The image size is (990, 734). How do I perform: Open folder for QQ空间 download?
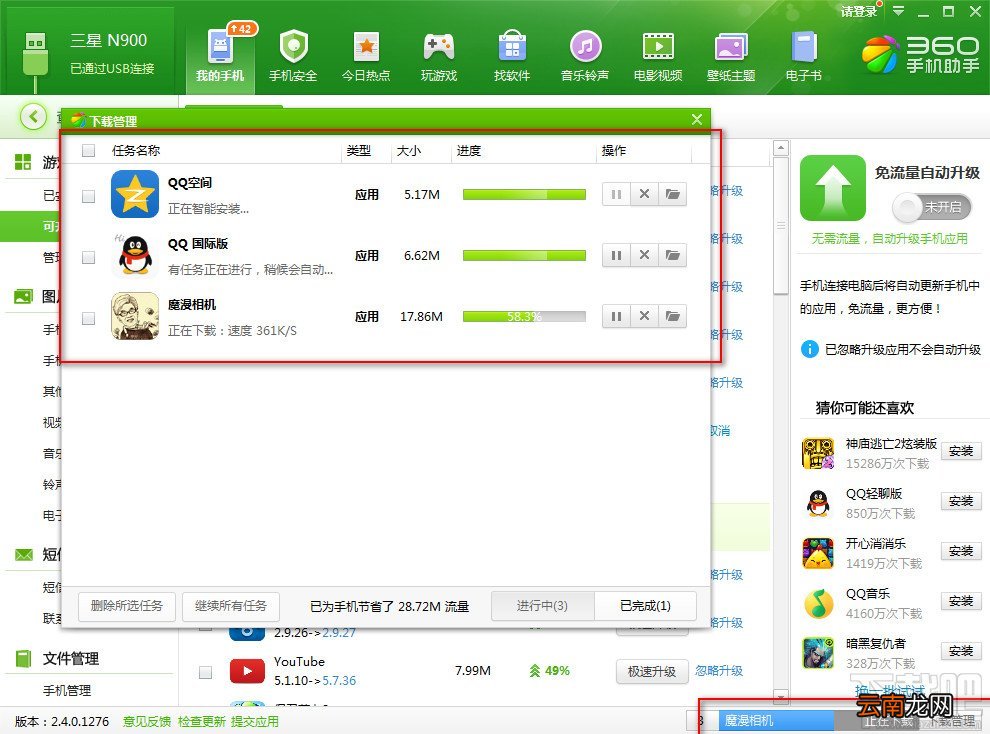click(x=672, y=194)
